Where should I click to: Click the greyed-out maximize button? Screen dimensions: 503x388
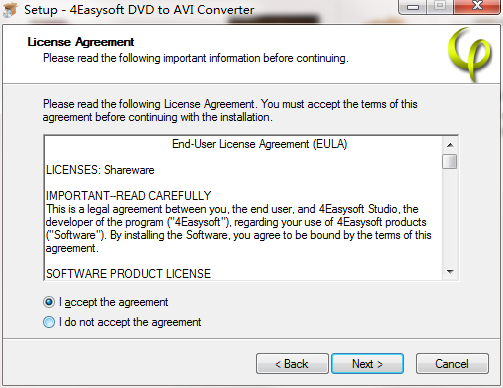(x=440, y=7)
